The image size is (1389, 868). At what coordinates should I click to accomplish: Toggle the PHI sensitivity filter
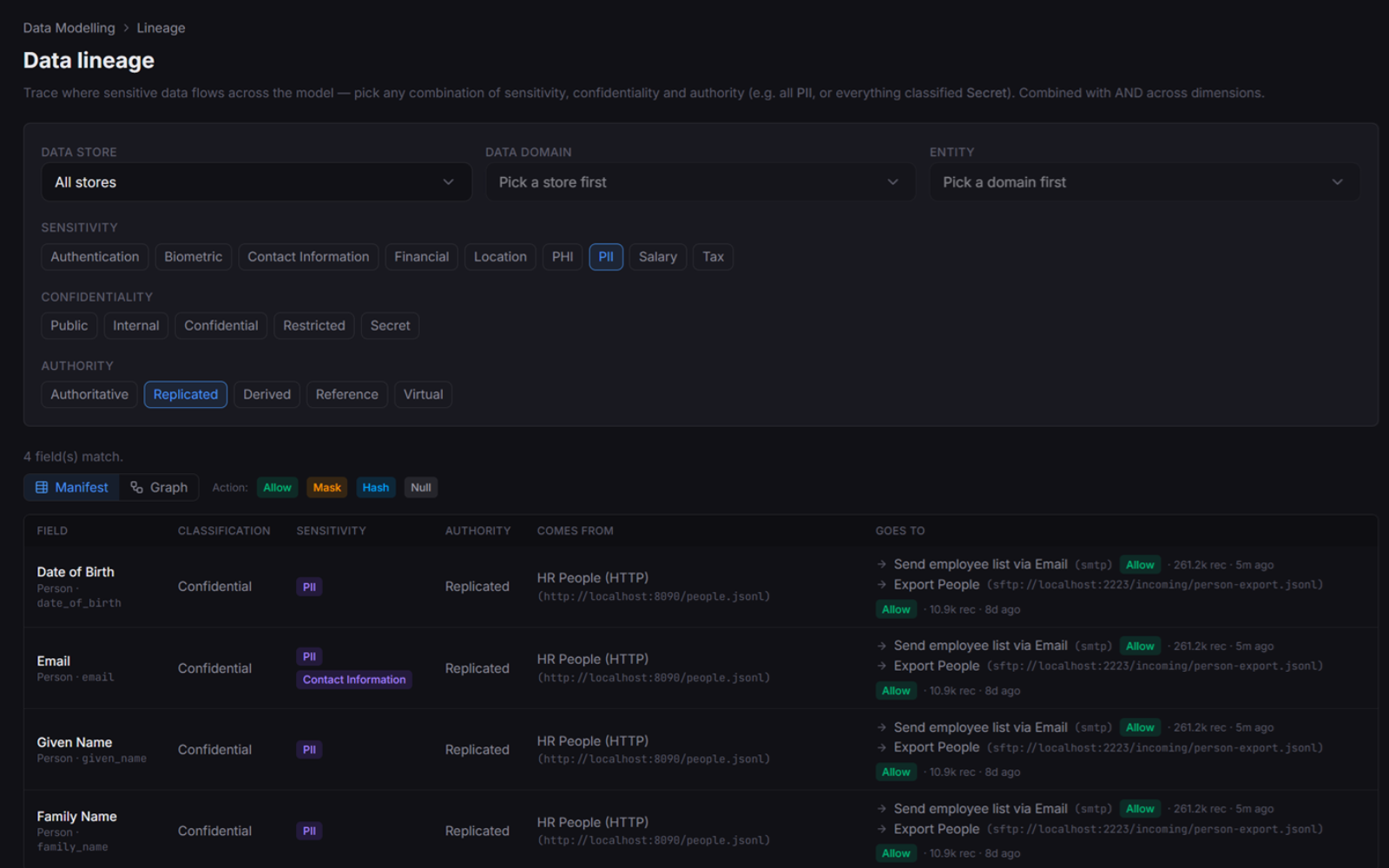(x=563, y=257)
